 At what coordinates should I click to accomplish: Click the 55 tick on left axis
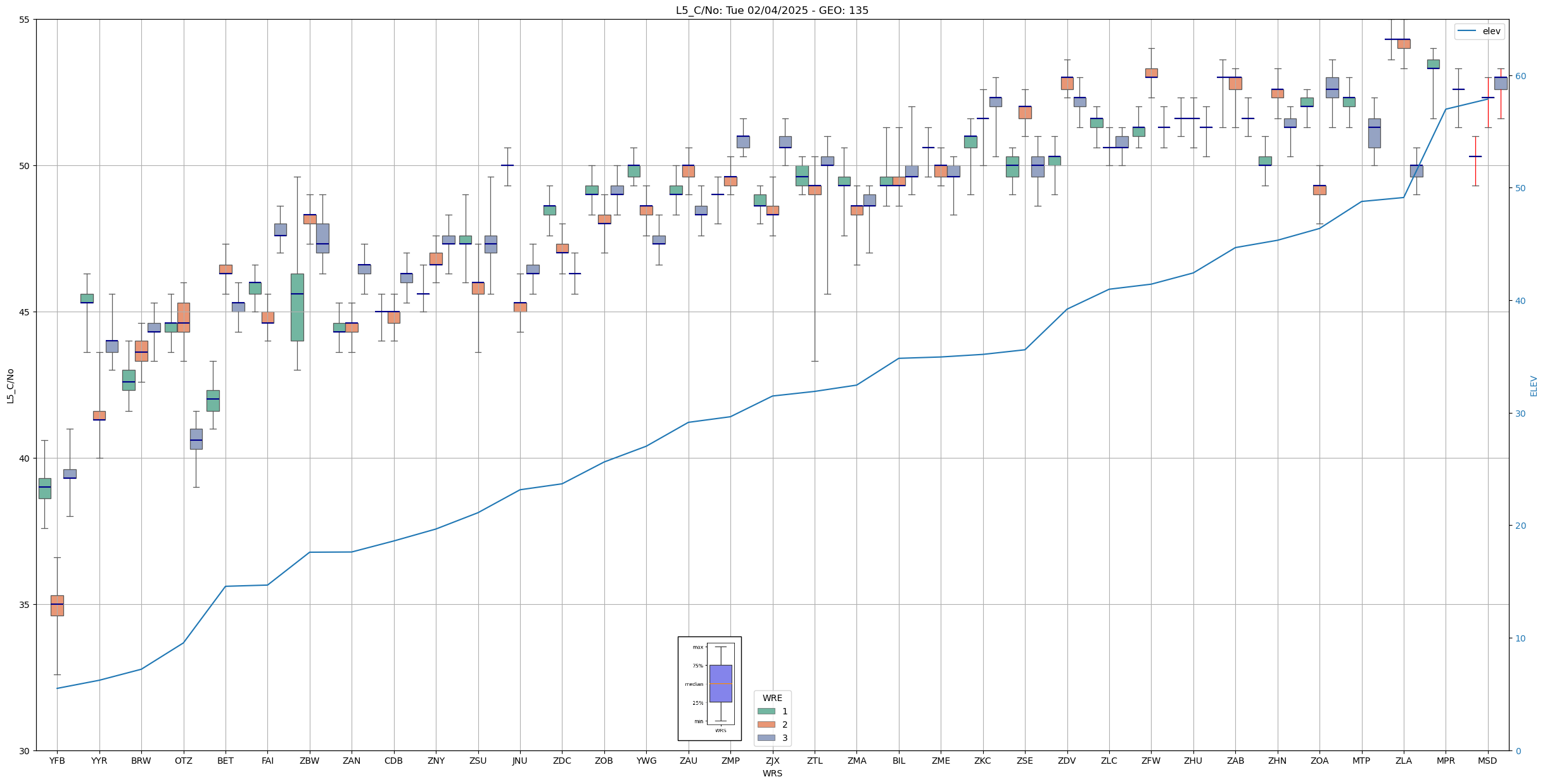pos(25,20)
